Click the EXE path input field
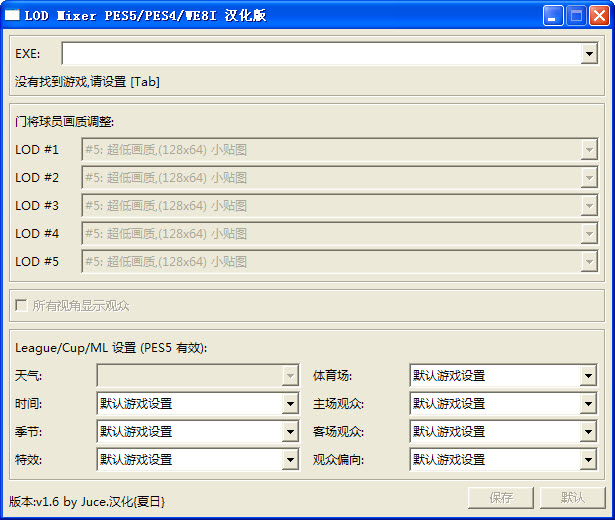Image resolution: width=615 pixels, height=520 pixels. pos(321,53)
